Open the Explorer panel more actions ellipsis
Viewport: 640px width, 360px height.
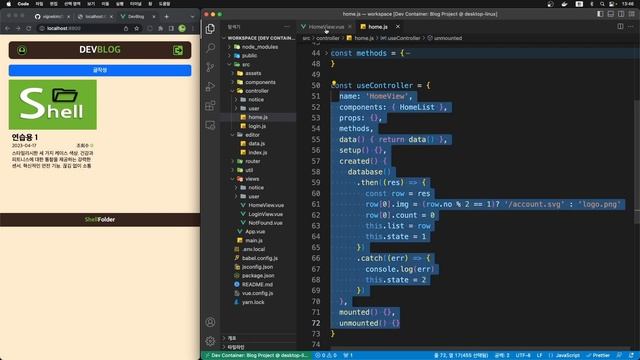pyautogui.click(x=287, y=27)
